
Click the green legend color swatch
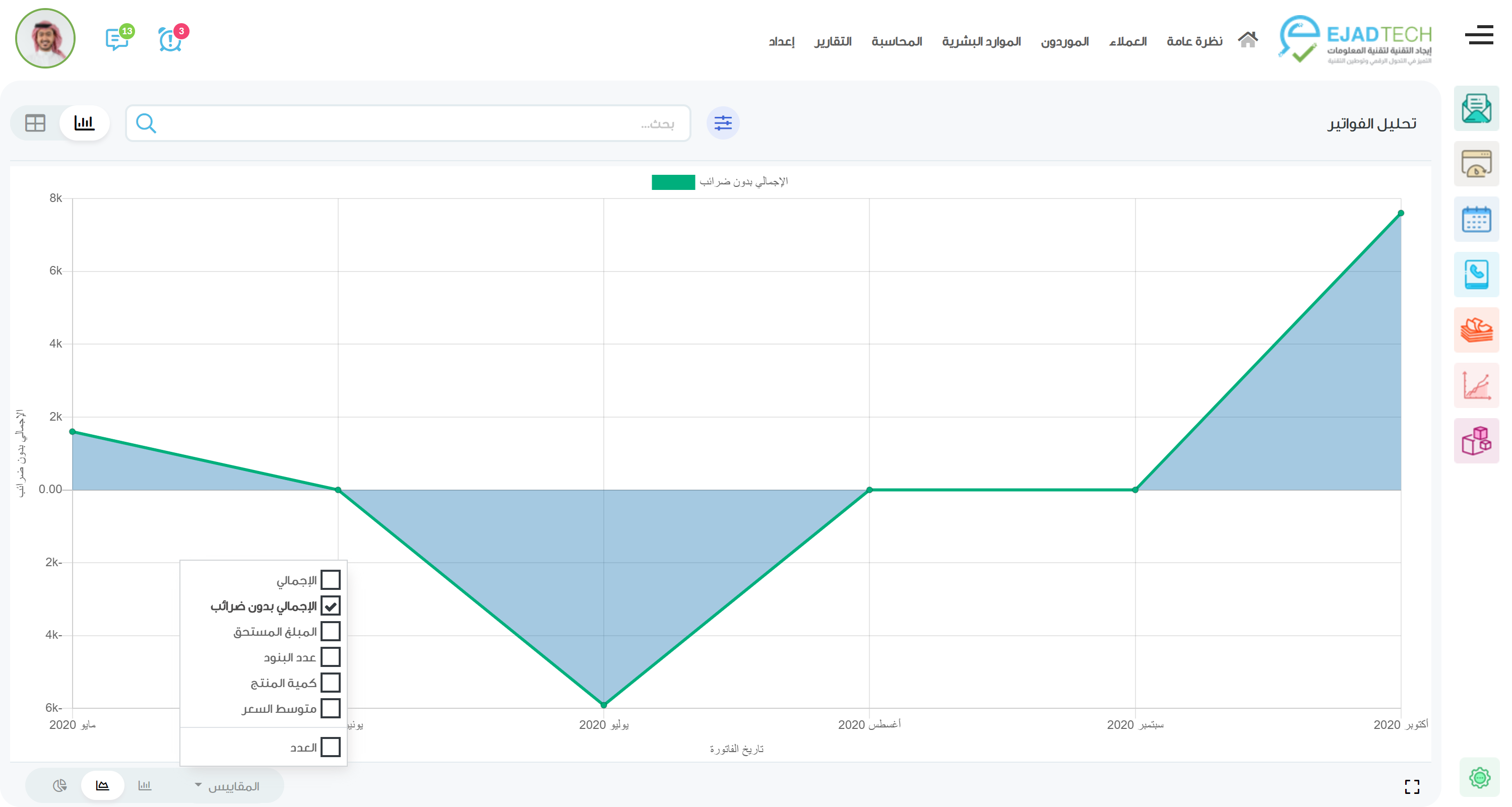coord(673,182)
